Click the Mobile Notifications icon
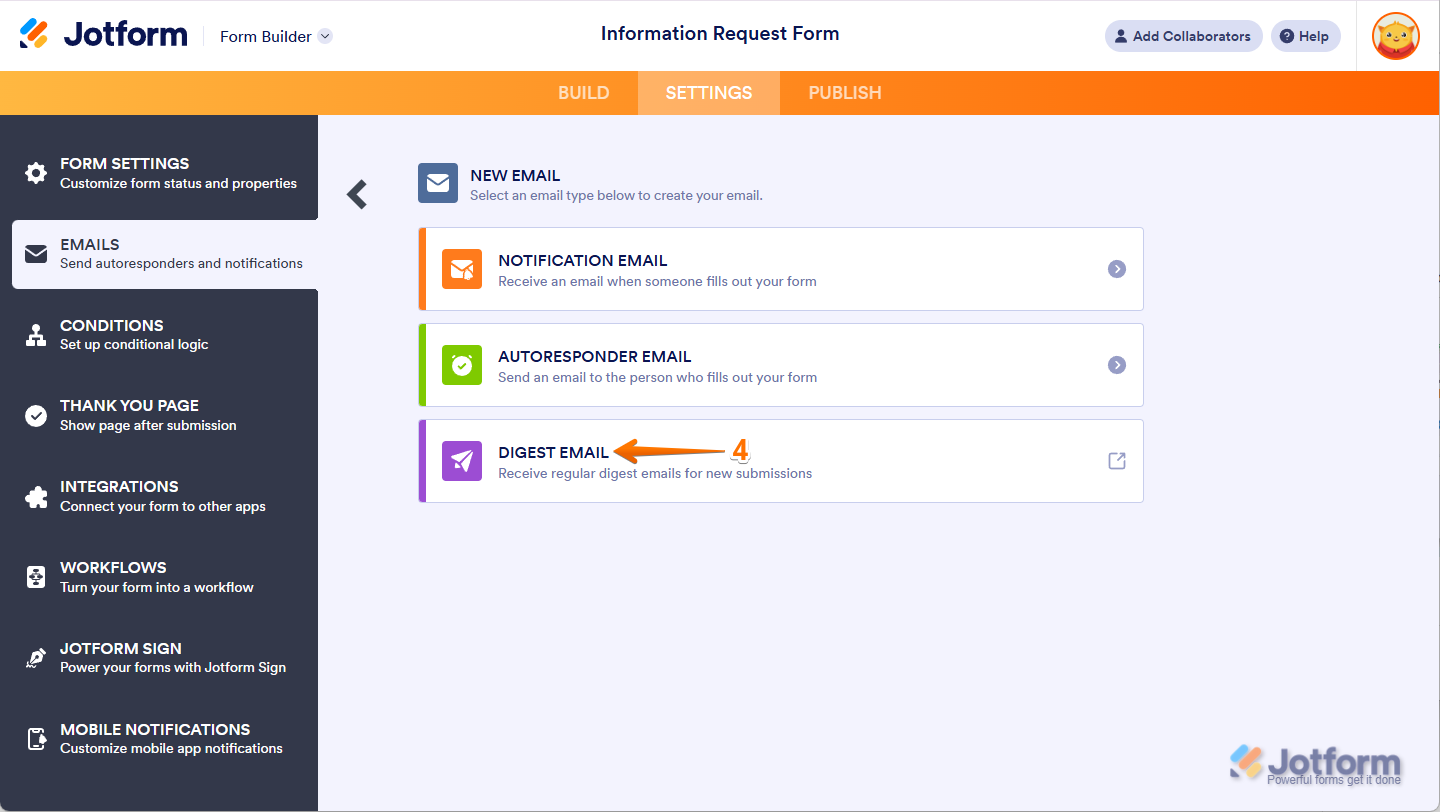This screenshot has width=1440, height=812. click(36, 739)
